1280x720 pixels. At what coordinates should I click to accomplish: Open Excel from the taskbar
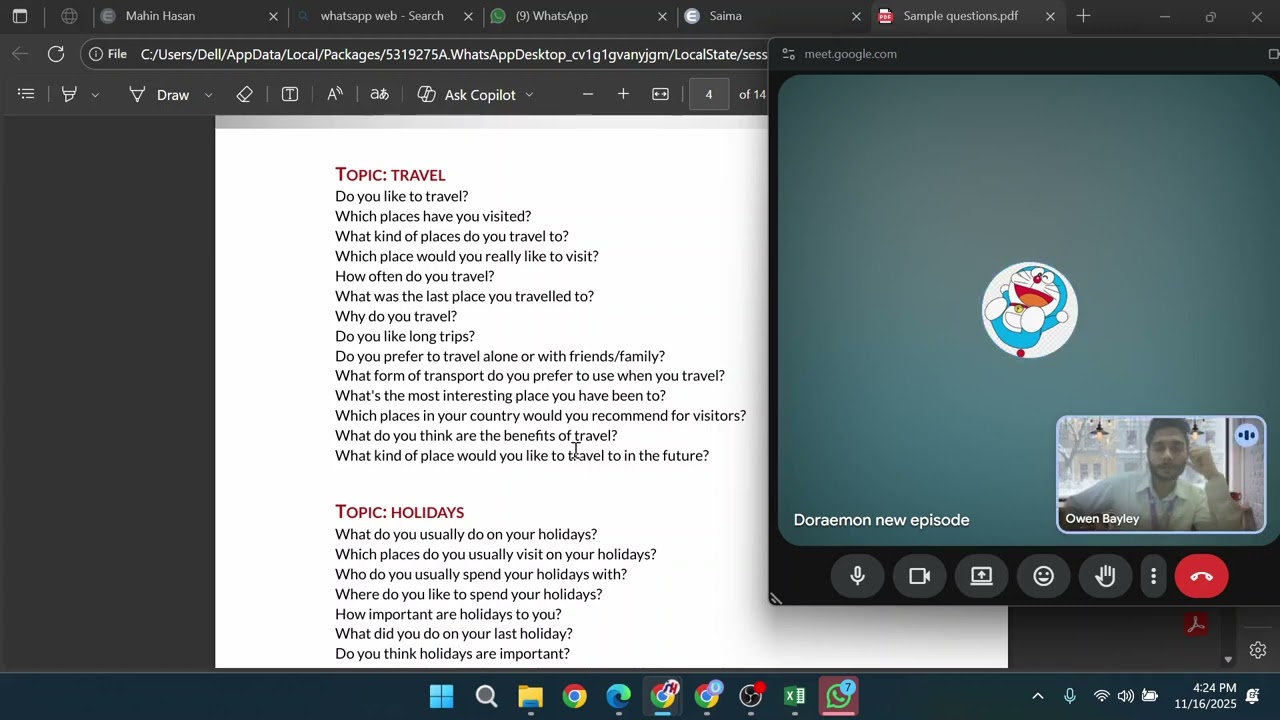795,696
